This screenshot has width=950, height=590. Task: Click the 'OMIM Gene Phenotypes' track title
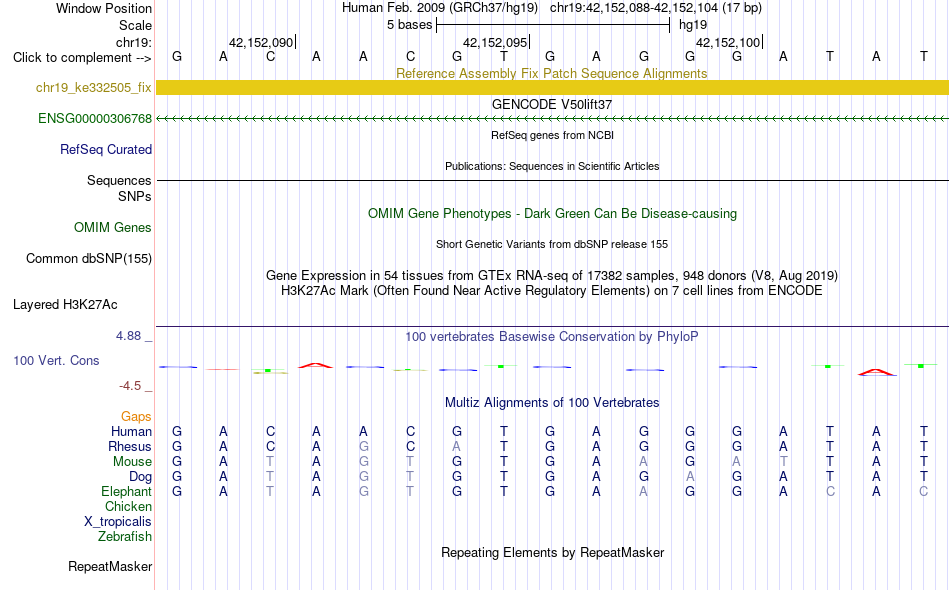coord(552,214)
